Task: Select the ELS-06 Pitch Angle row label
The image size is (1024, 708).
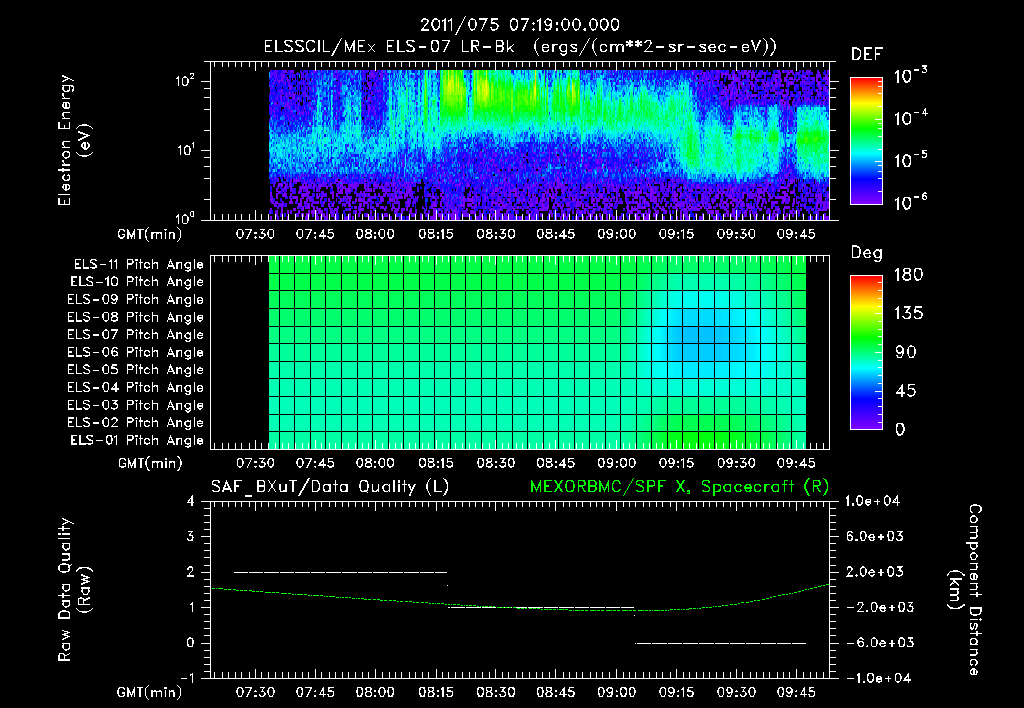Action: (136, 353)
